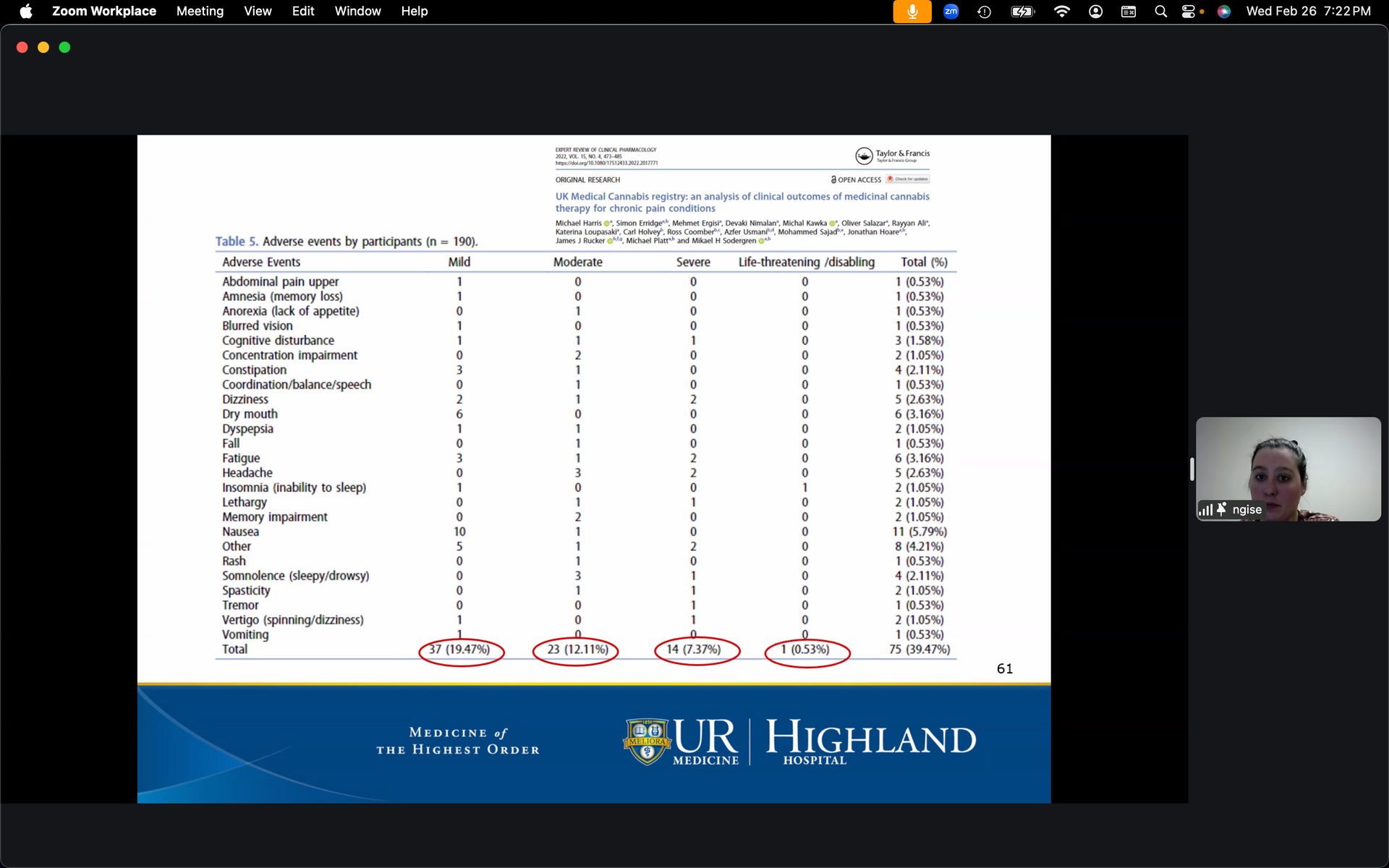The height and width of the screenshot is (868, 1389).
Task: Open the Meeting menu
Action: click(200, 12)
